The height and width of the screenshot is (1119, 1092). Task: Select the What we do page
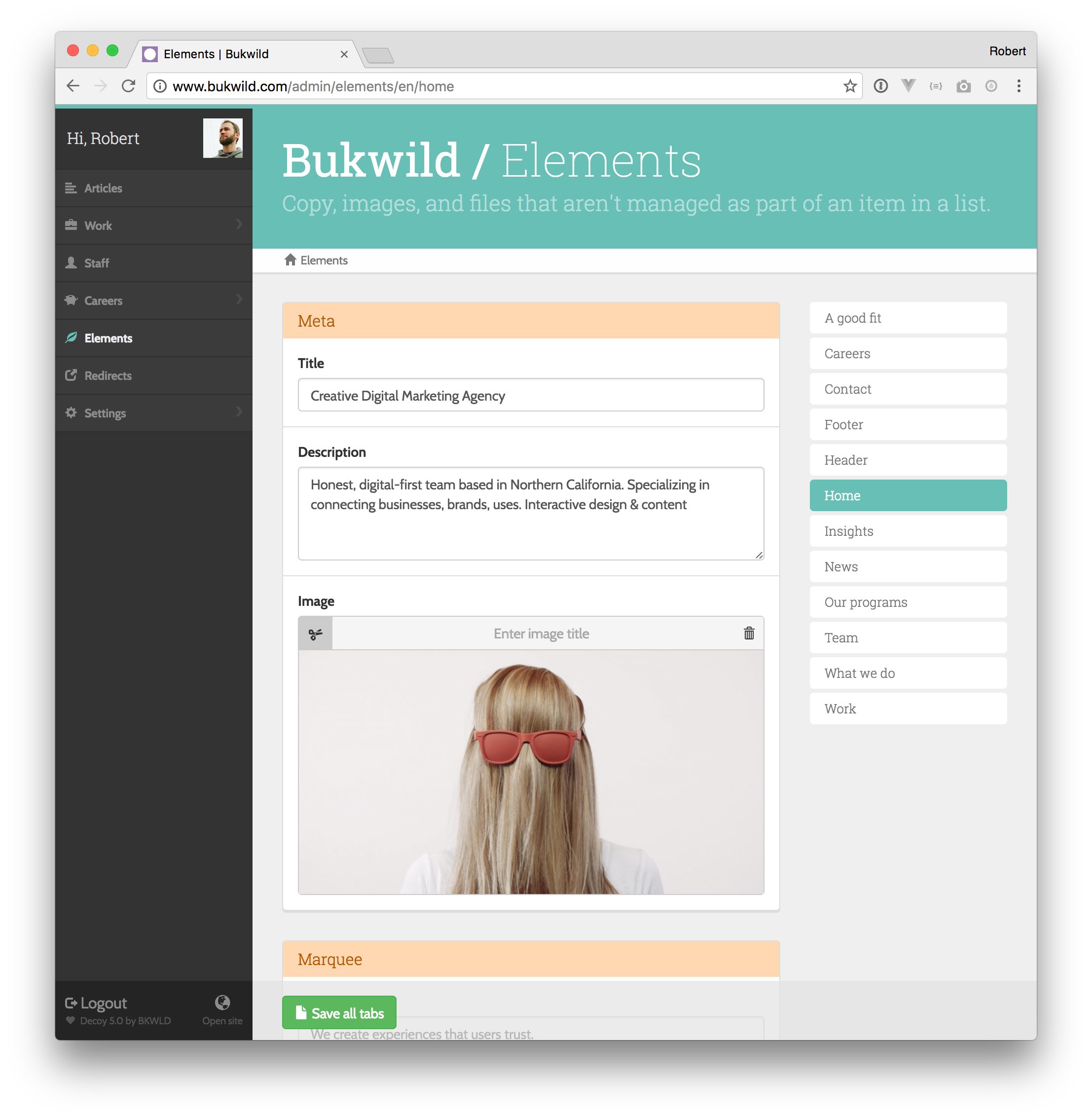pos(908,673)
